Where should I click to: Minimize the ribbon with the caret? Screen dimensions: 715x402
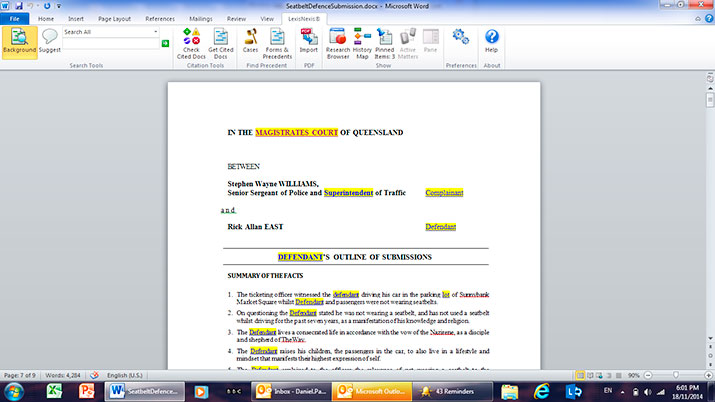coord(698,19)
